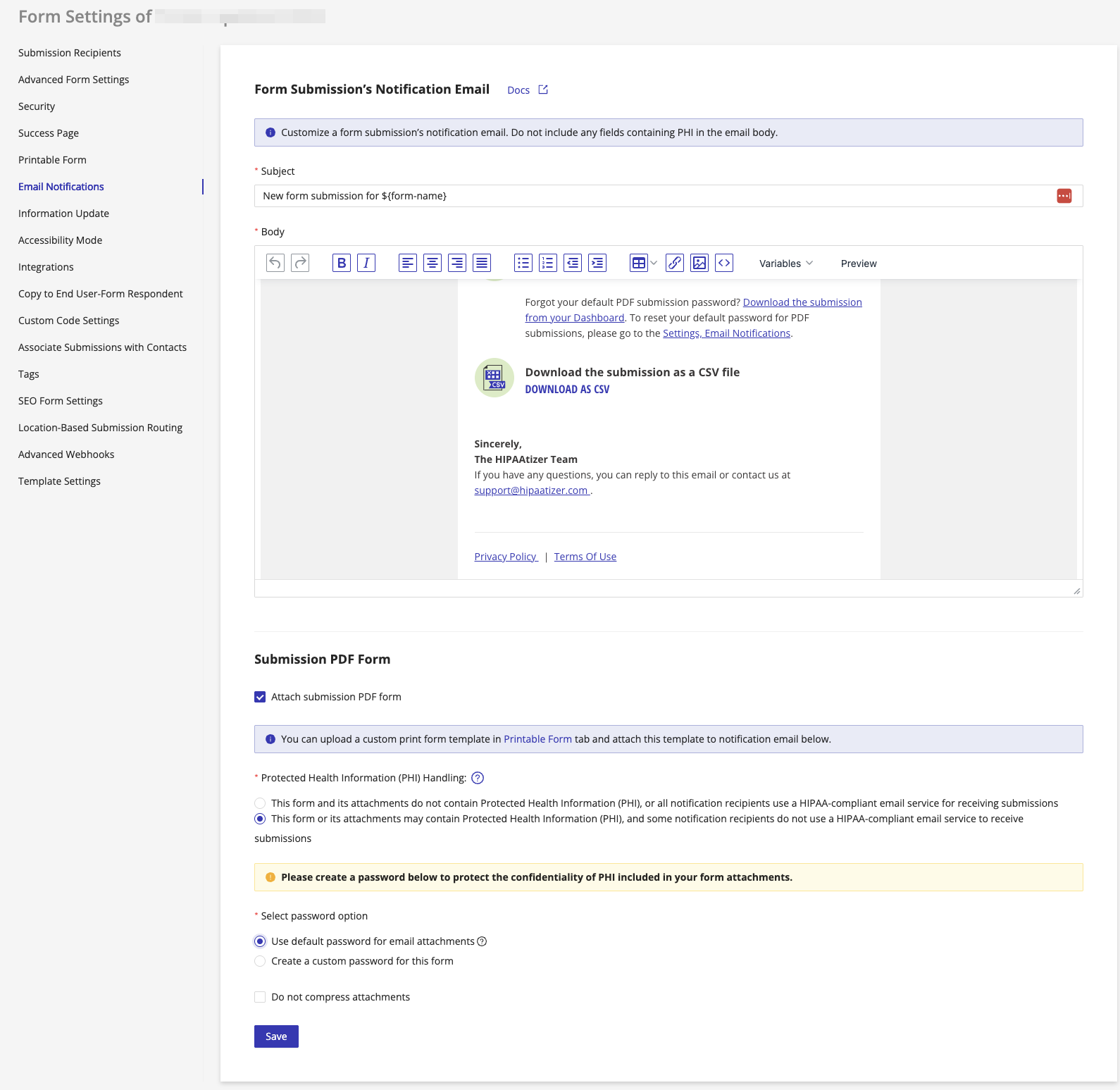Click the undo icon in editor toolbar
1120x1090 pixels.
point(275,263)
